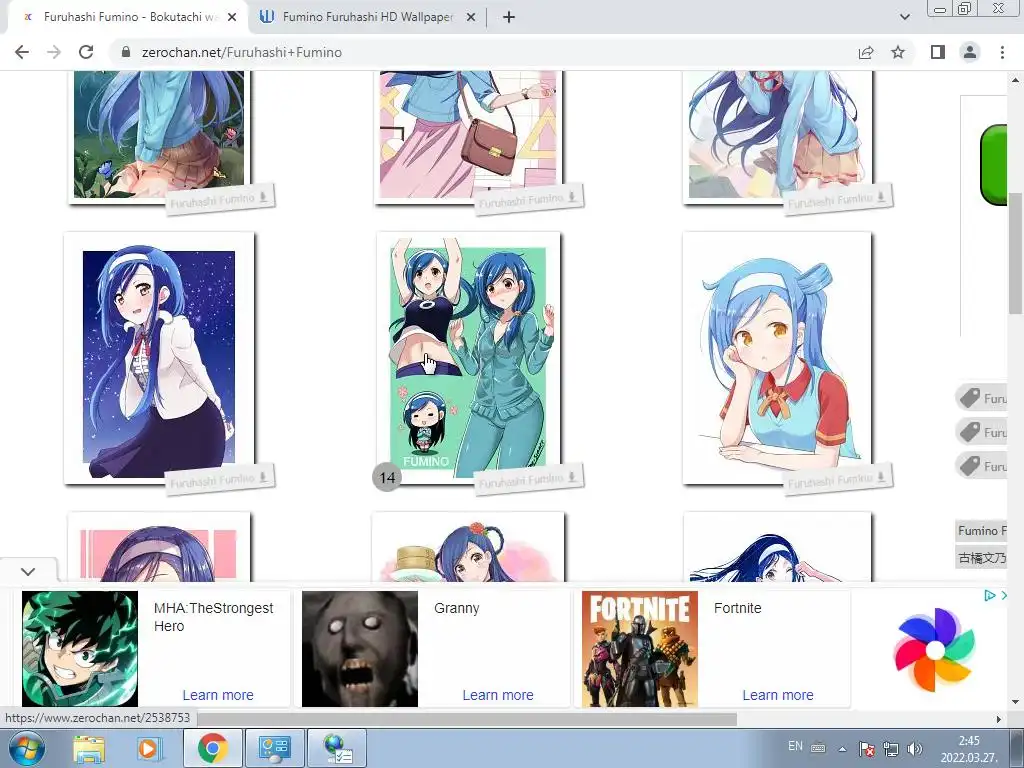
Task: Go back to the previous page
Action: tap(22, 52)
